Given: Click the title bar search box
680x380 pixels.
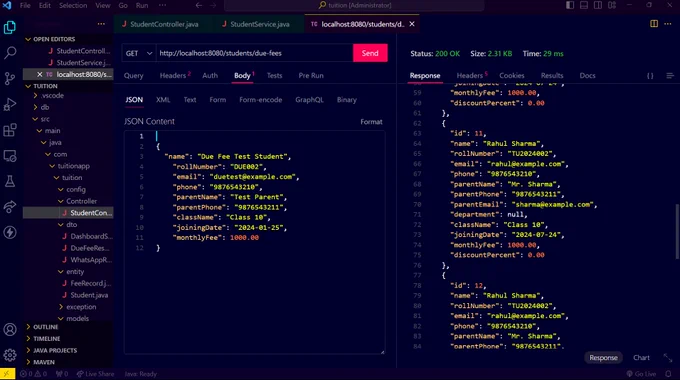Looking at the screenshot, I should point(354,5).
